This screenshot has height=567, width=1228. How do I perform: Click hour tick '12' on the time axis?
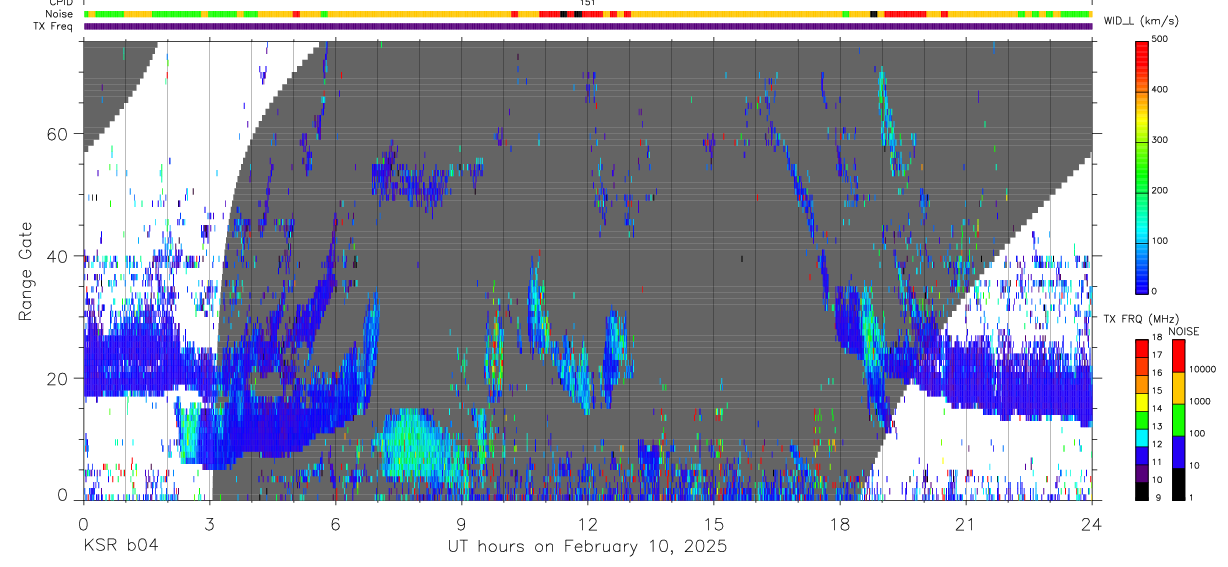pos(588,524)
